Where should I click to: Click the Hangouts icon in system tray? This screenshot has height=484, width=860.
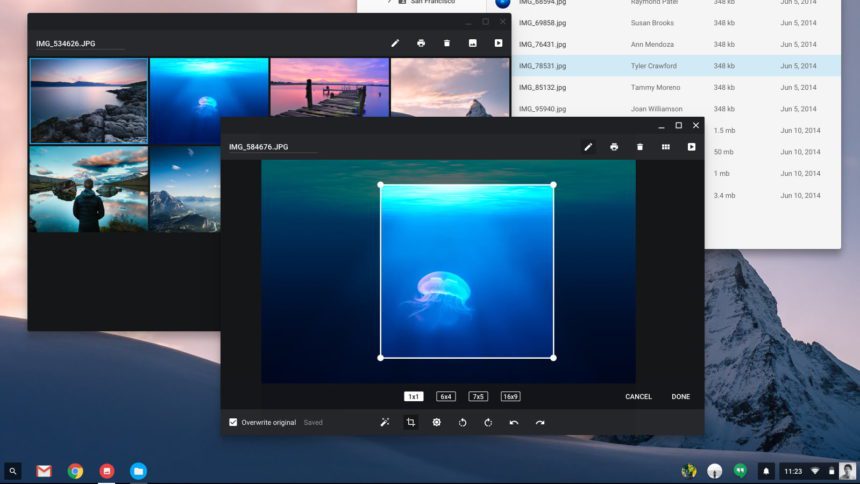pos(740,470)
